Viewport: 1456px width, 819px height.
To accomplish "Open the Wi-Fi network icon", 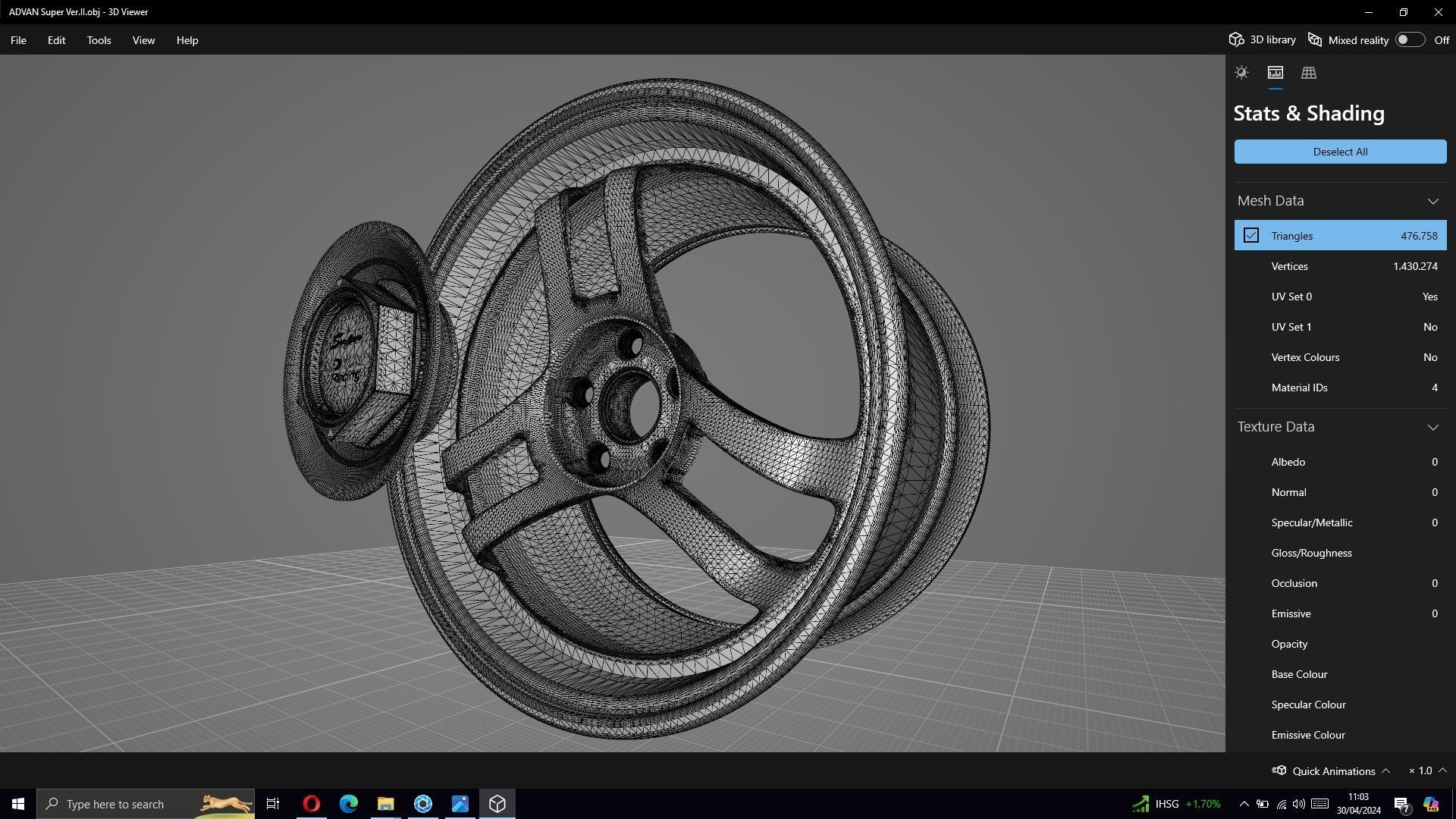I will tap(1281, 804).
